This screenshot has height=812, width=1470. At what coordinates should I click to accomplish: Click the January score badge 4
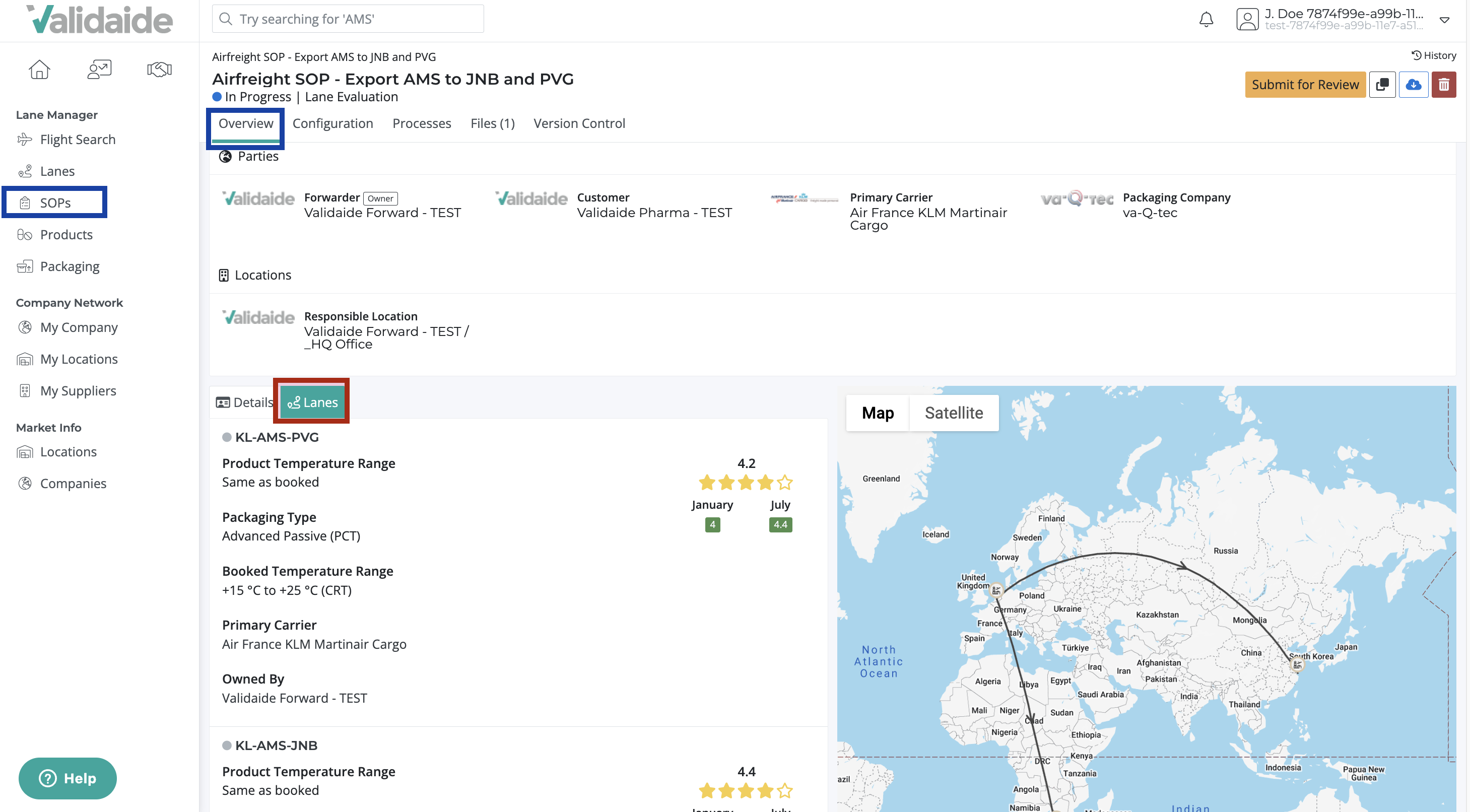point(712,524)
